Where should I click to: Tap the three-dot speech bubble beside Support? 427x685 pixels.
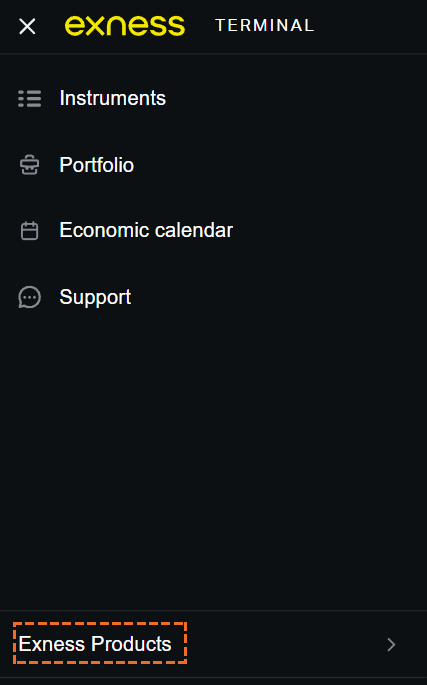point(30,298)
